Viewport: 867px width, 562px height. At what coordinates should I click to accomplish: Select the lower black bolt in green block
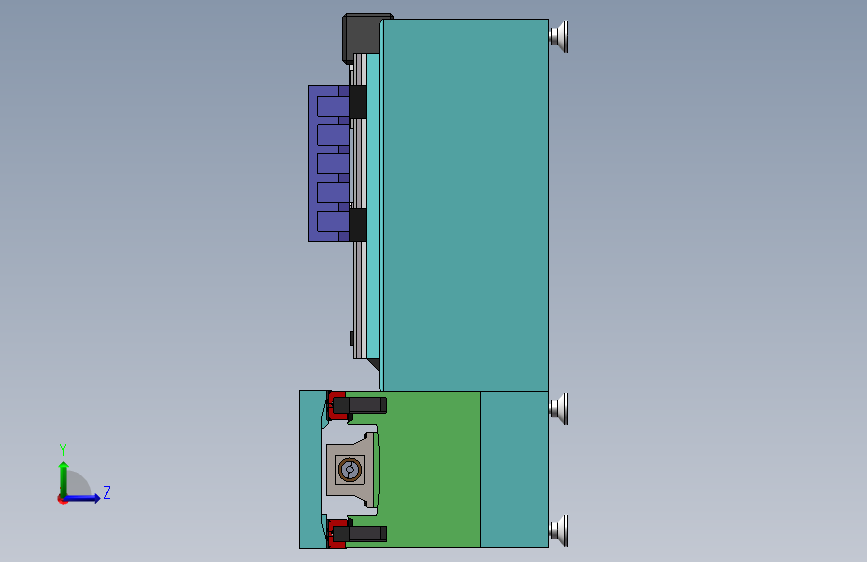[x=360, y=534]
